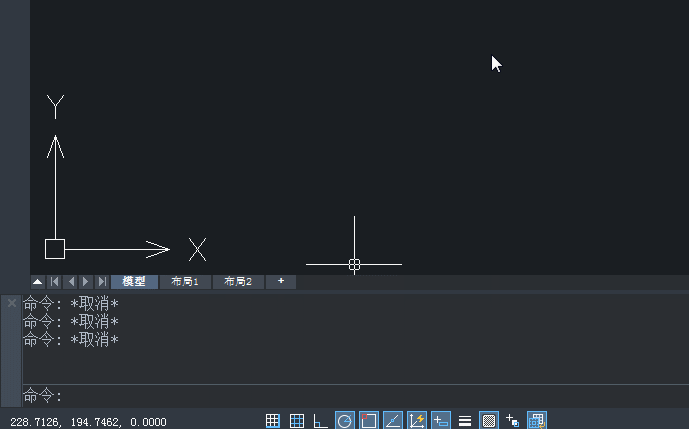Click the object snap tracking icon
This screenshot has height=429, width=689.
click(393, 421)
